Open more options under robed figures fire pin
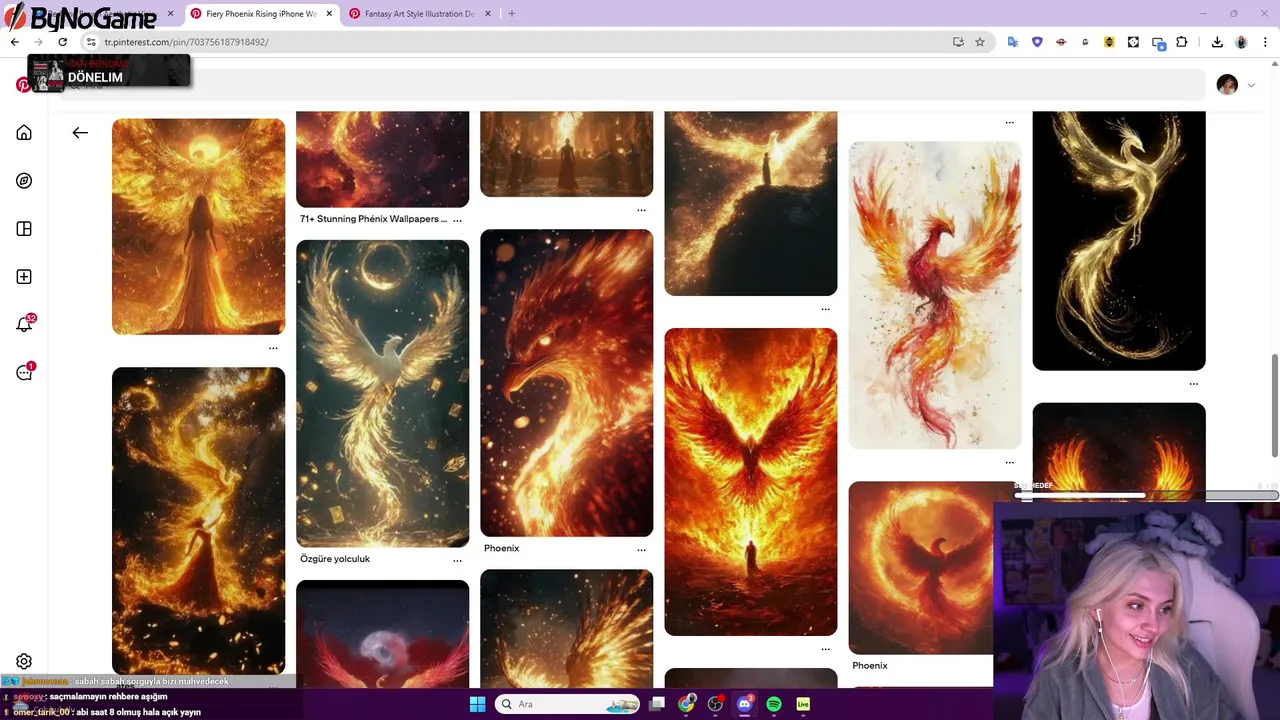This screenshot has width=1280, height=720. [641, 210]
